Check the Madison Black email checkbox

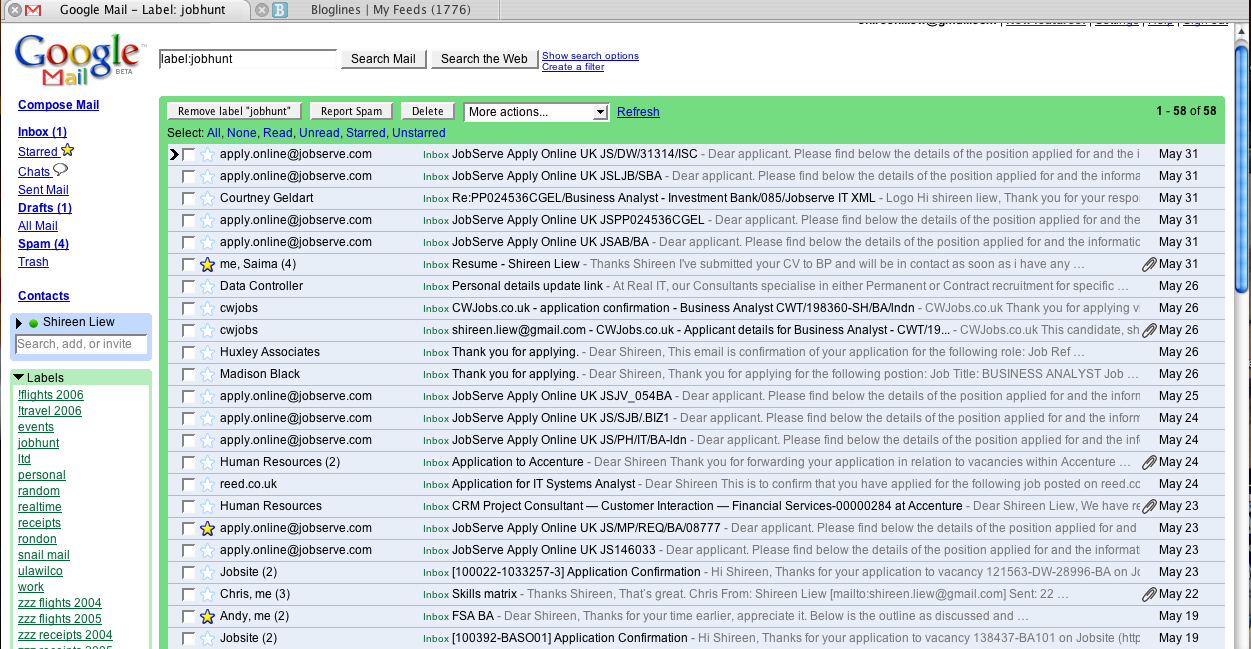coord(188,374)
